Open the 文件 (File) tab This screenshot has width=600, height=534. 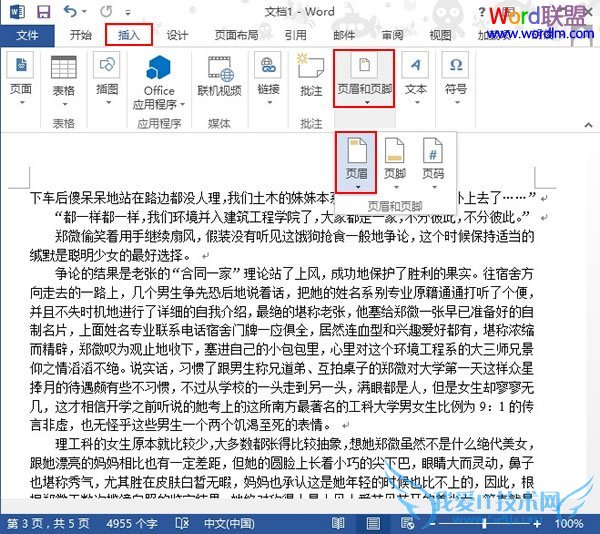tap(27, 36)
